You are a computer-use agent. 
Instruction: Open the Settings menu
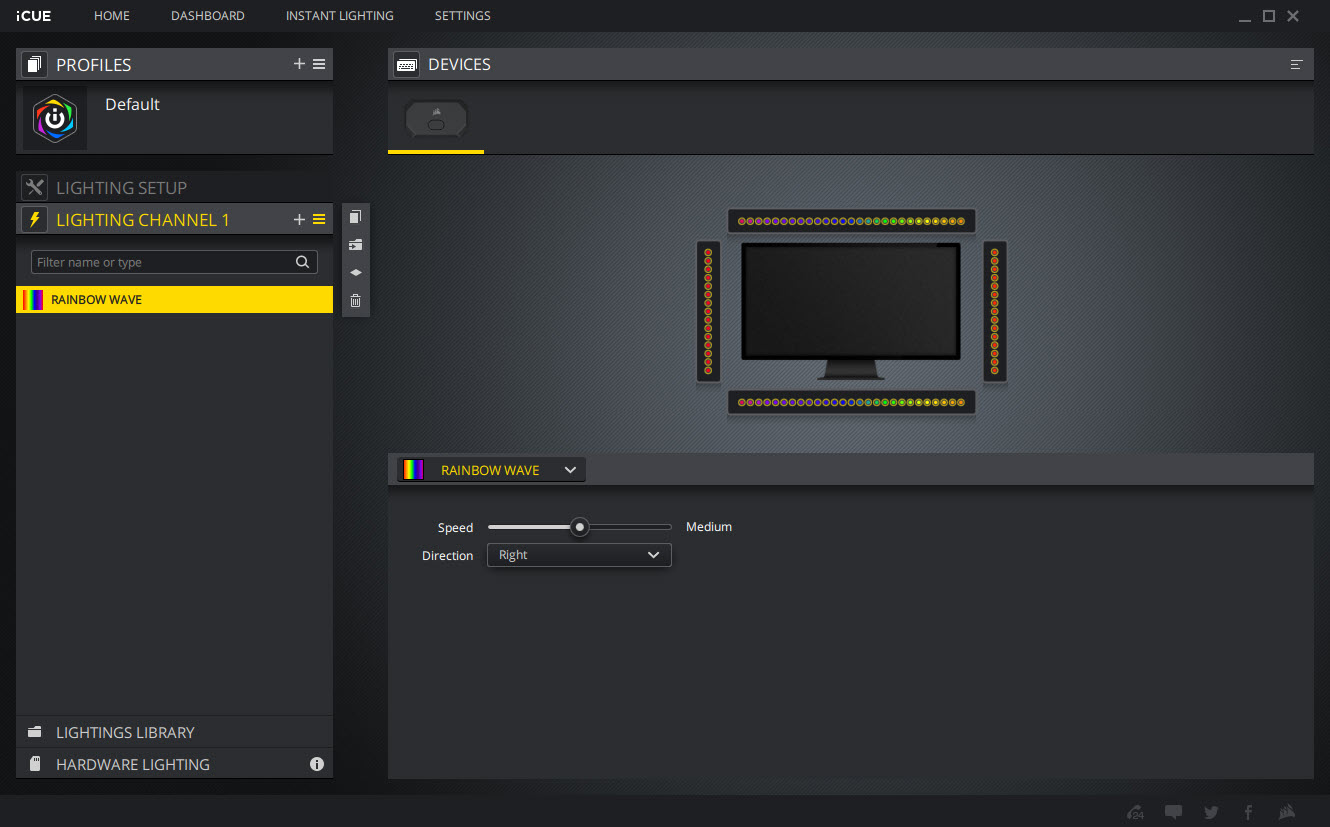[x=463, y=16]
